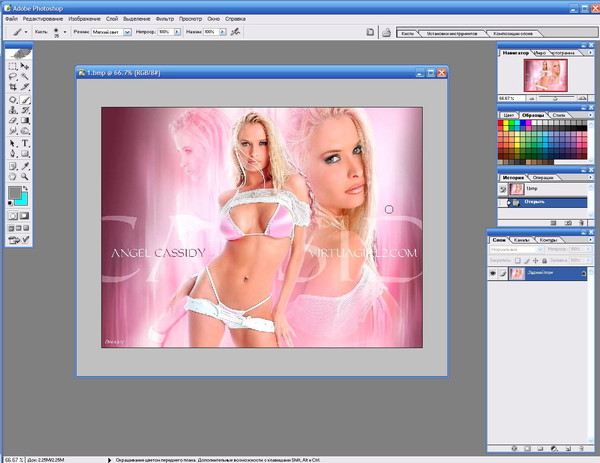This screenshot has width=600, height=463.
Task: Open Navigator panel flyout menu arrow
Action: coord(590,53)
